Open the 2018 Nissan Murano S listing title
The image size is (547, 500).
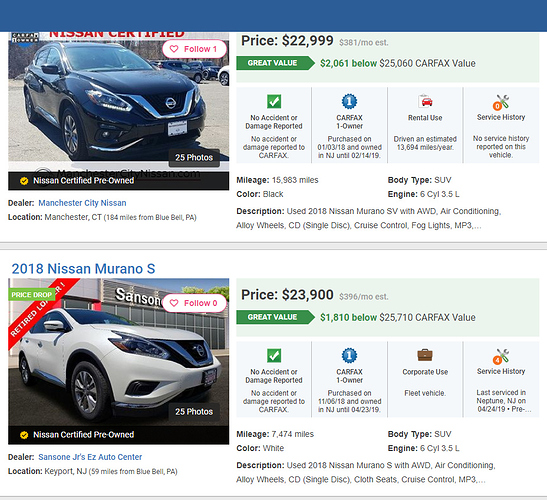[x=83, y=269]
